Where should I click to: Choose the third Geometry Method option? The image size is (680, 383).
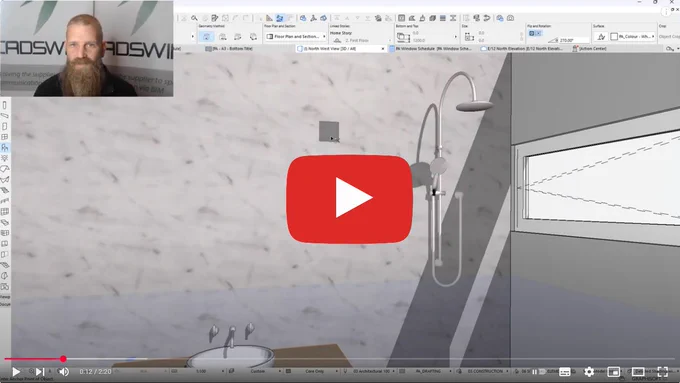coord(238,37)
